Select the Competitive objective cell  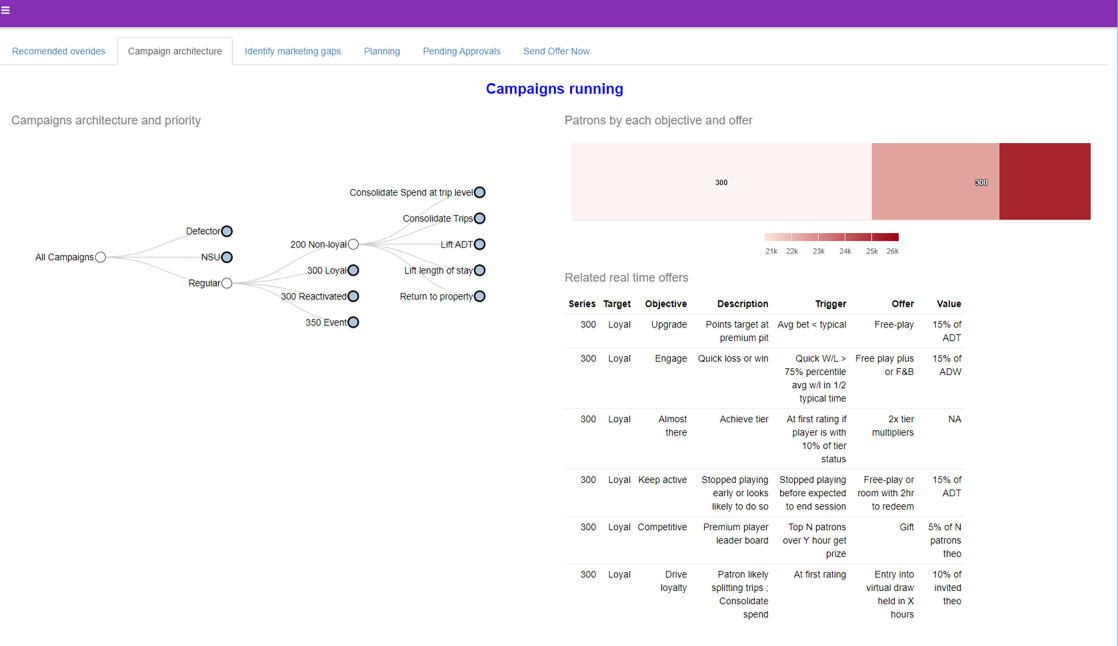(662, 527)
